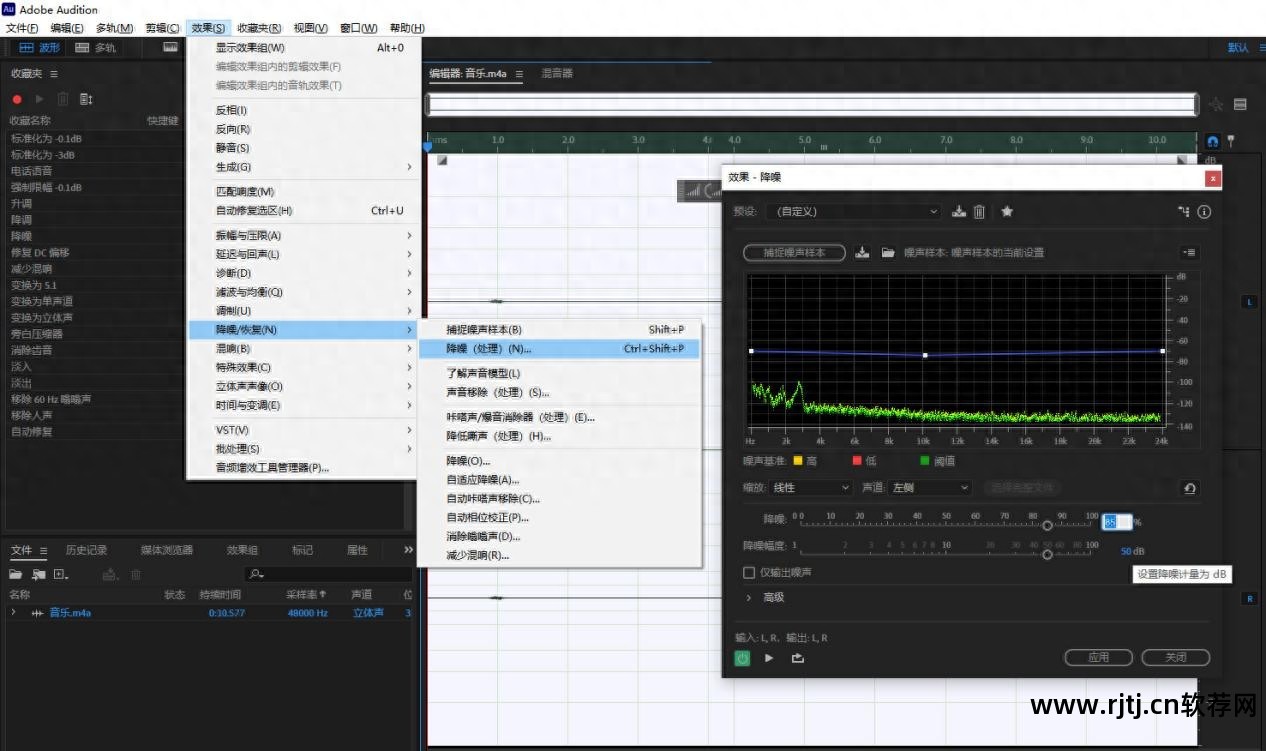This screenshot has width=1266, height=751.
Task: Toggle the green effect power button
Action: click(742, 658)
